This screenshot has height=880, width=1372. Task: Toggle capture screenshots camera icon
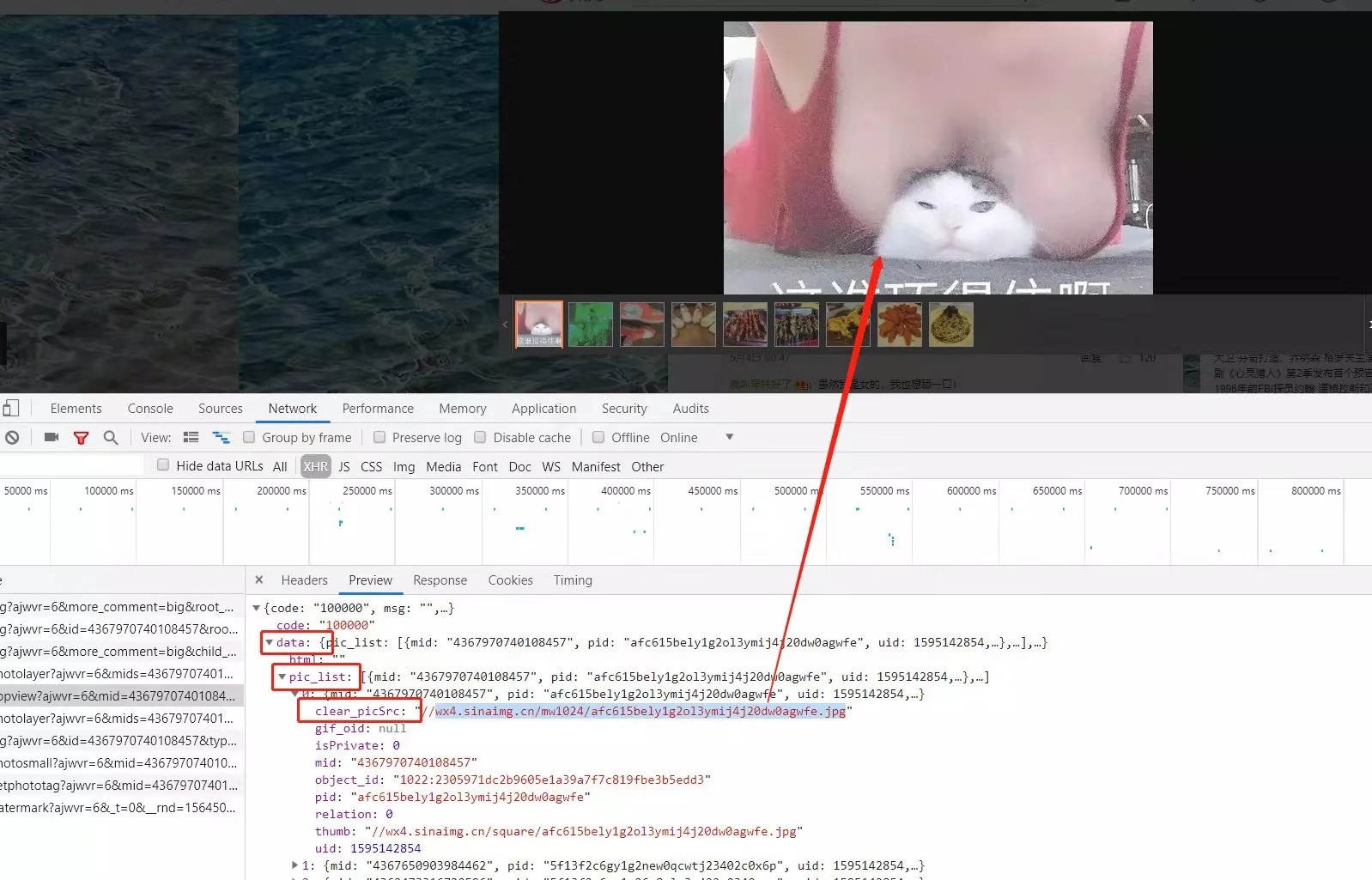click(52, 438)
